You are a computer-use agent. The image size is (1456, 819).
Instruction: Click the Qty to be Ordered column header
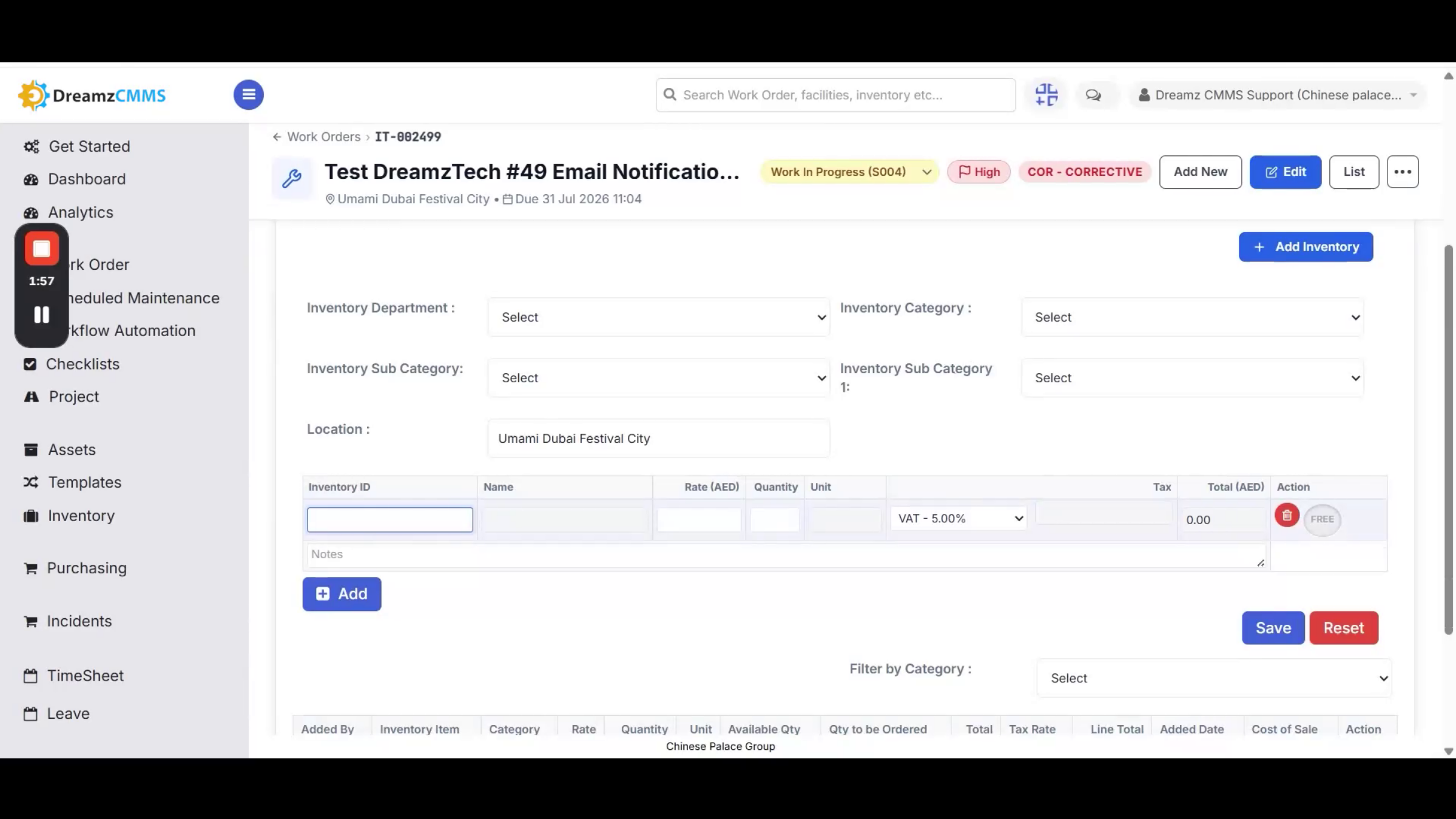(878, 729)
